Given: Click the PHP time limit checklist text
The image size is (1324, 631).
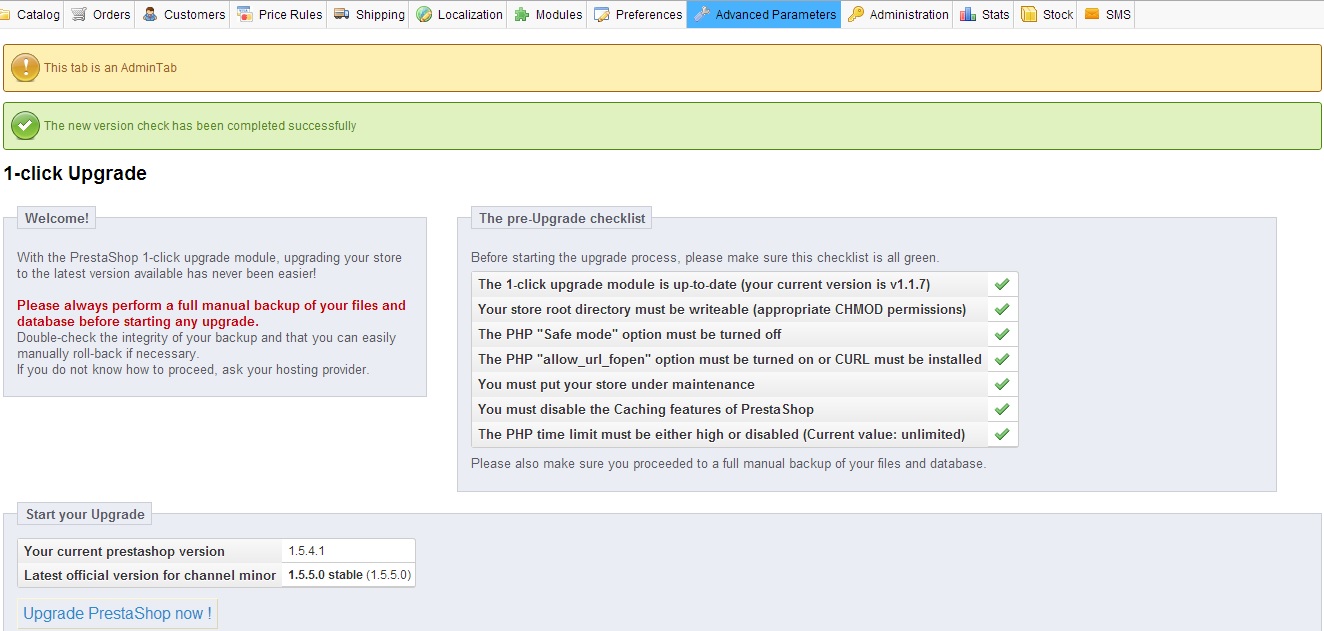Looking at the screenshot, I should (x=721, y=434).
